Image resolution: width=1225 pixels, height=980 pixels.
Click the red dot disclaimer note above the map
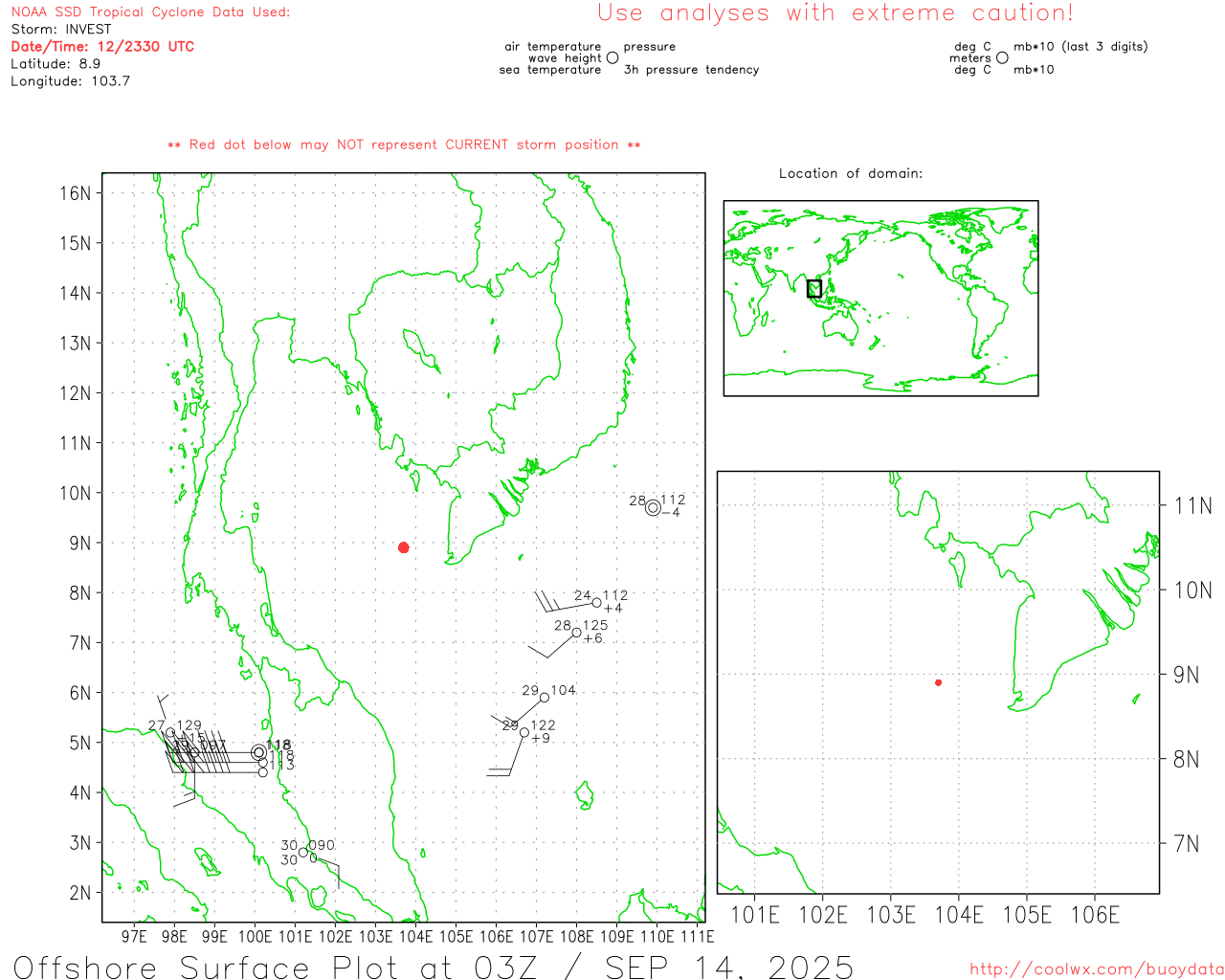(x=404, y=145)
